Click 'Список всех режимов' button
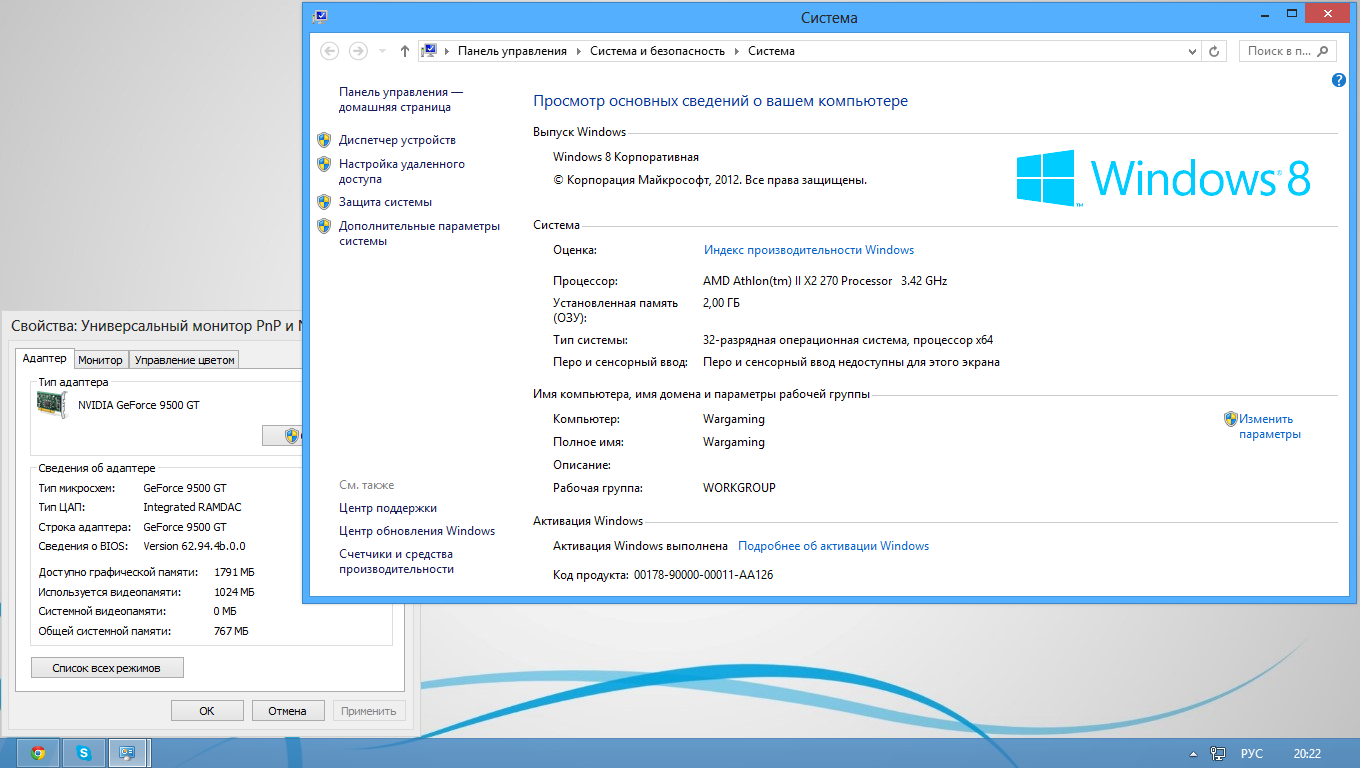Screen dimensions: 1360x768 click(x=107, y=667)
